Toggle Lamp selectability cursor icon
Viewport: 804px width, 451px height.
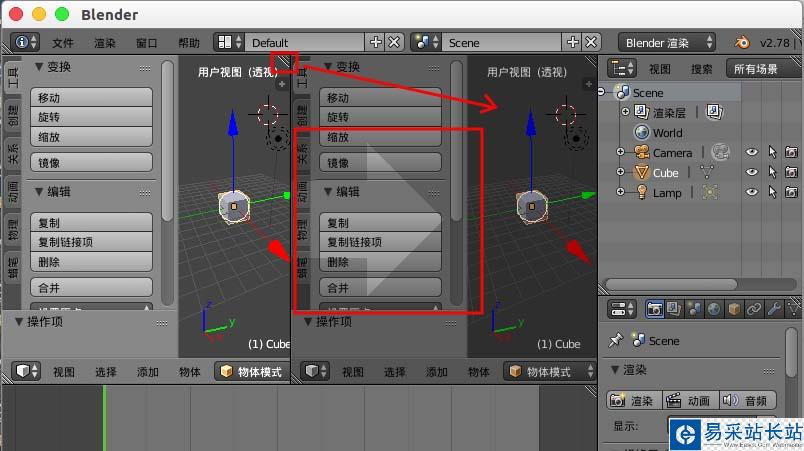click(x=772, y=192)
